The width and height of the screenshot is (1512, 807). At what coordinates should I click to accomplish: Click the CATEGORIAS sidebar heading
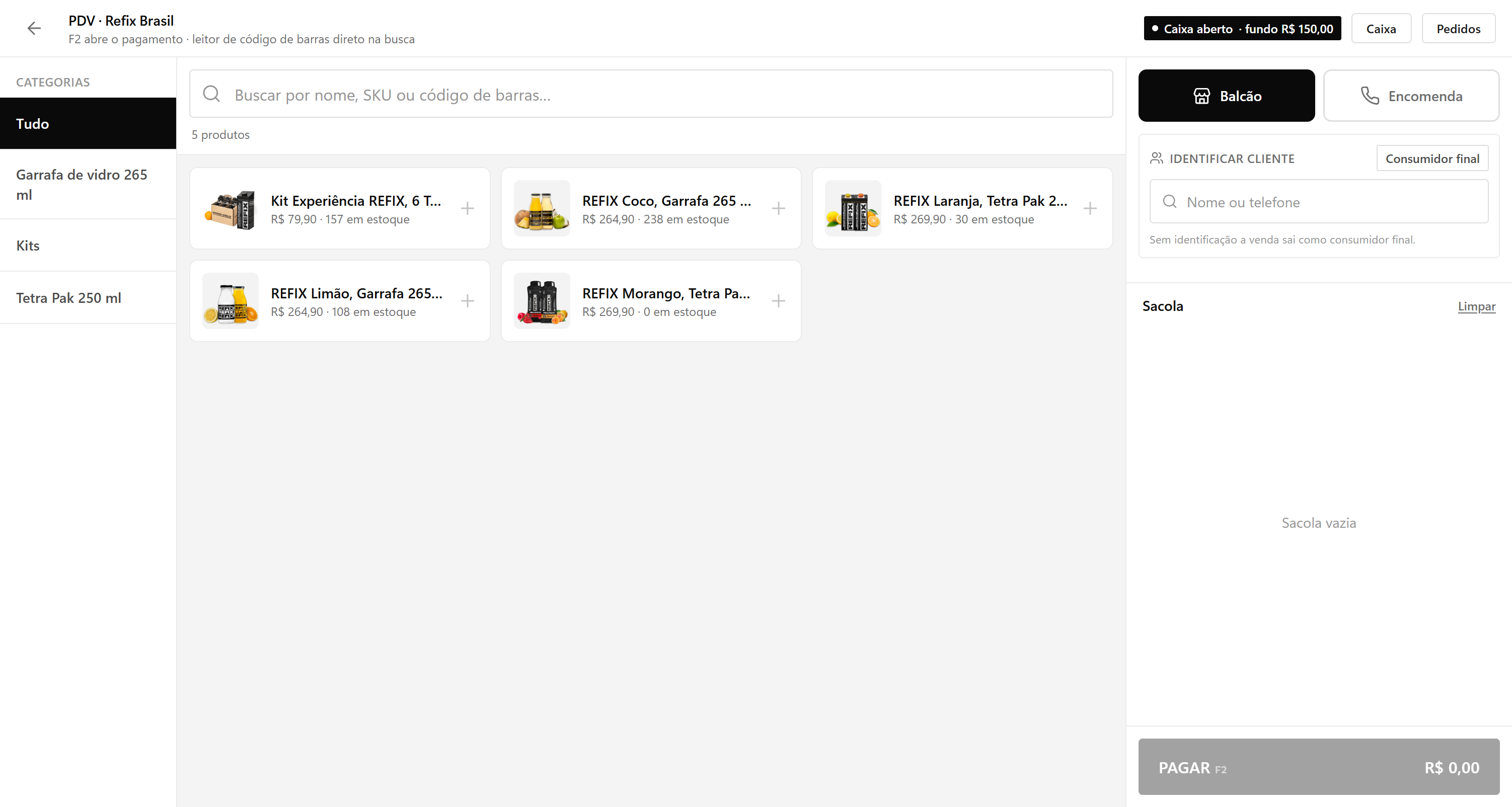[x=53, y=82]
